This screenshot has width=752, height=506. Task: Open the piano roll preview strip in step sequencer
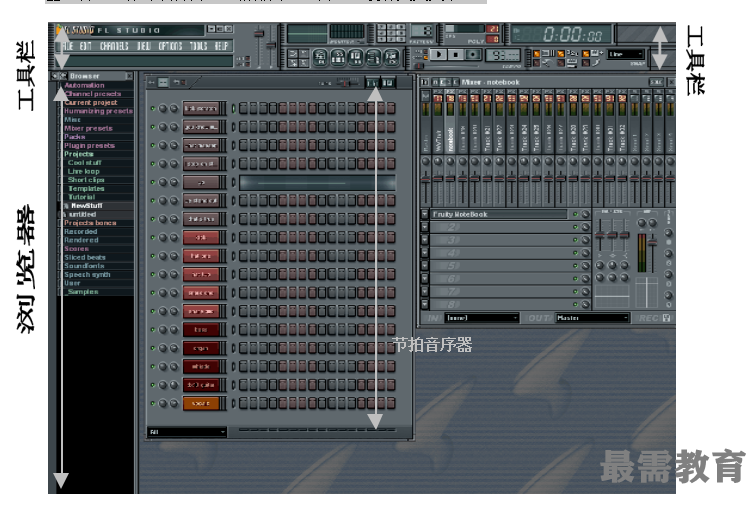[x=317, y=182]
